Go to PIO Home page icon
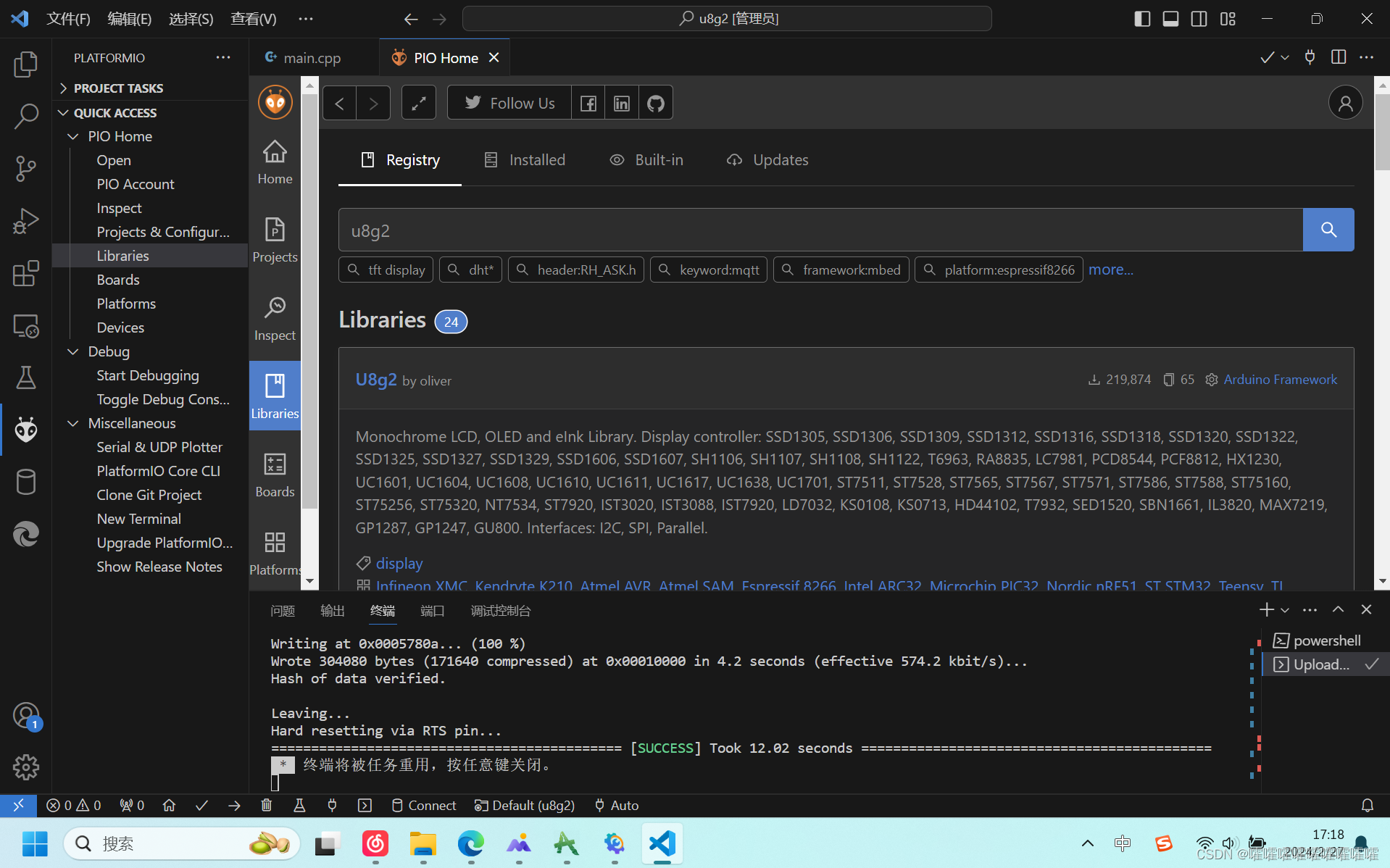Image resolution: width=1390 pixels, height=868 pixels. click(275, 162)
